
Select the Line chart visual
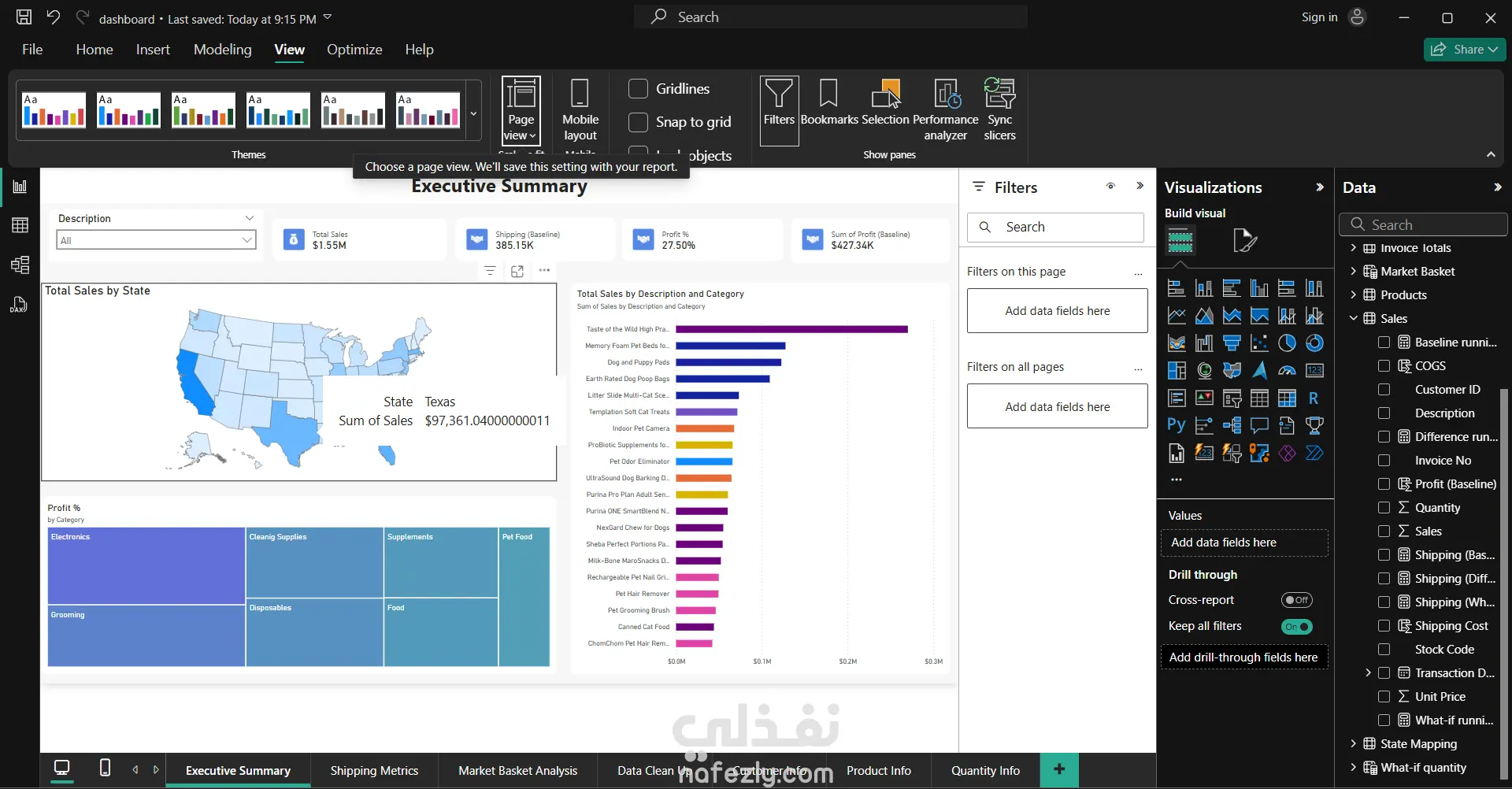click(1177, 316)
